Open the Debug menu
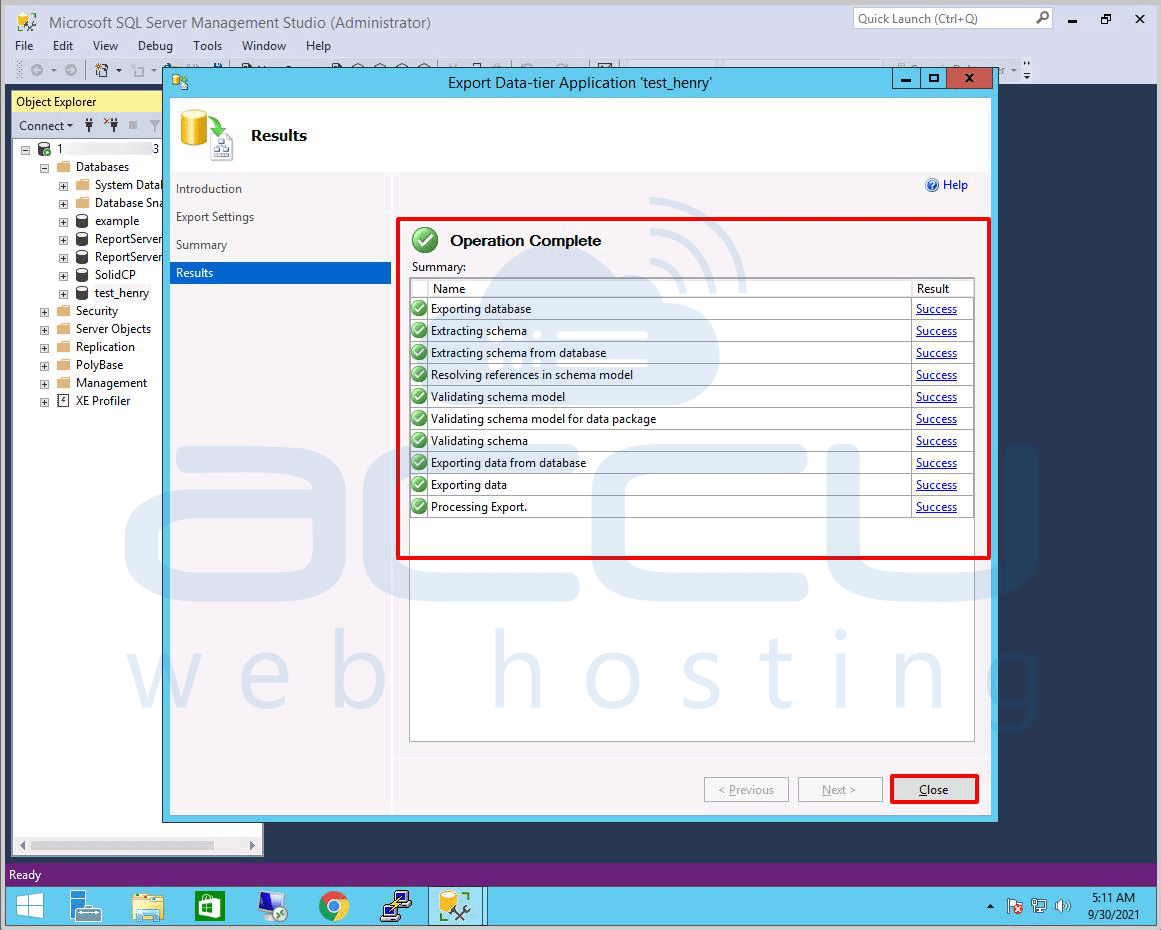The width and height of the screenshot is (1161, 930). [x=155, y=46]
